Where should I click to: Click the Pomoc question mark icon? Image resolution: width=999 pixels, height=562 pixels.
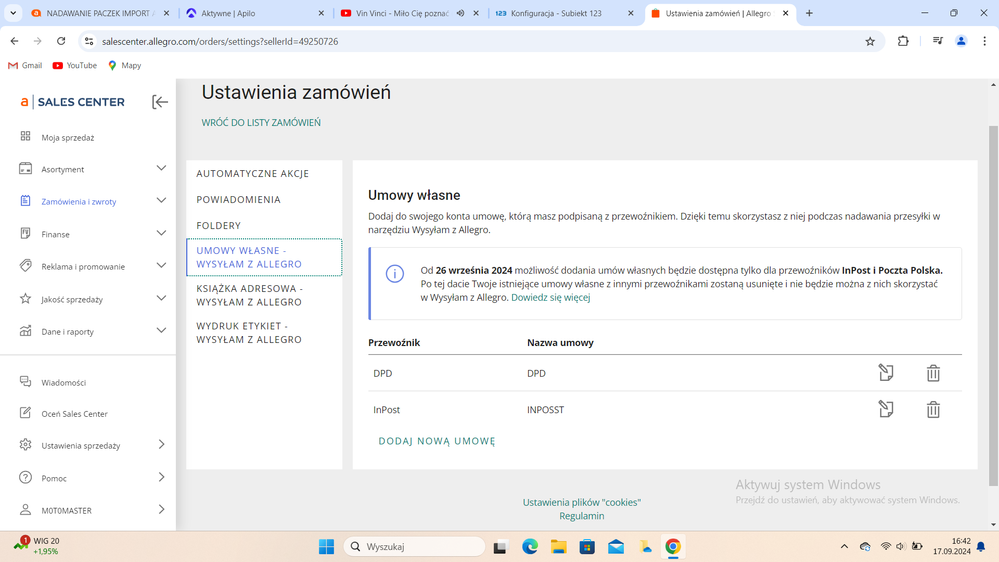pyautogui.click(x=25, y=477)
